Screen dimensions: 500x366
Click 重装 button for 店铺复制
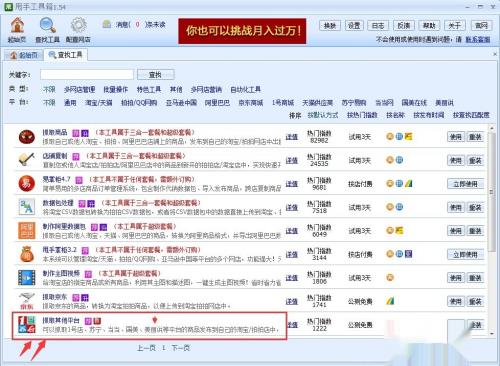click(x=475, y=160)
